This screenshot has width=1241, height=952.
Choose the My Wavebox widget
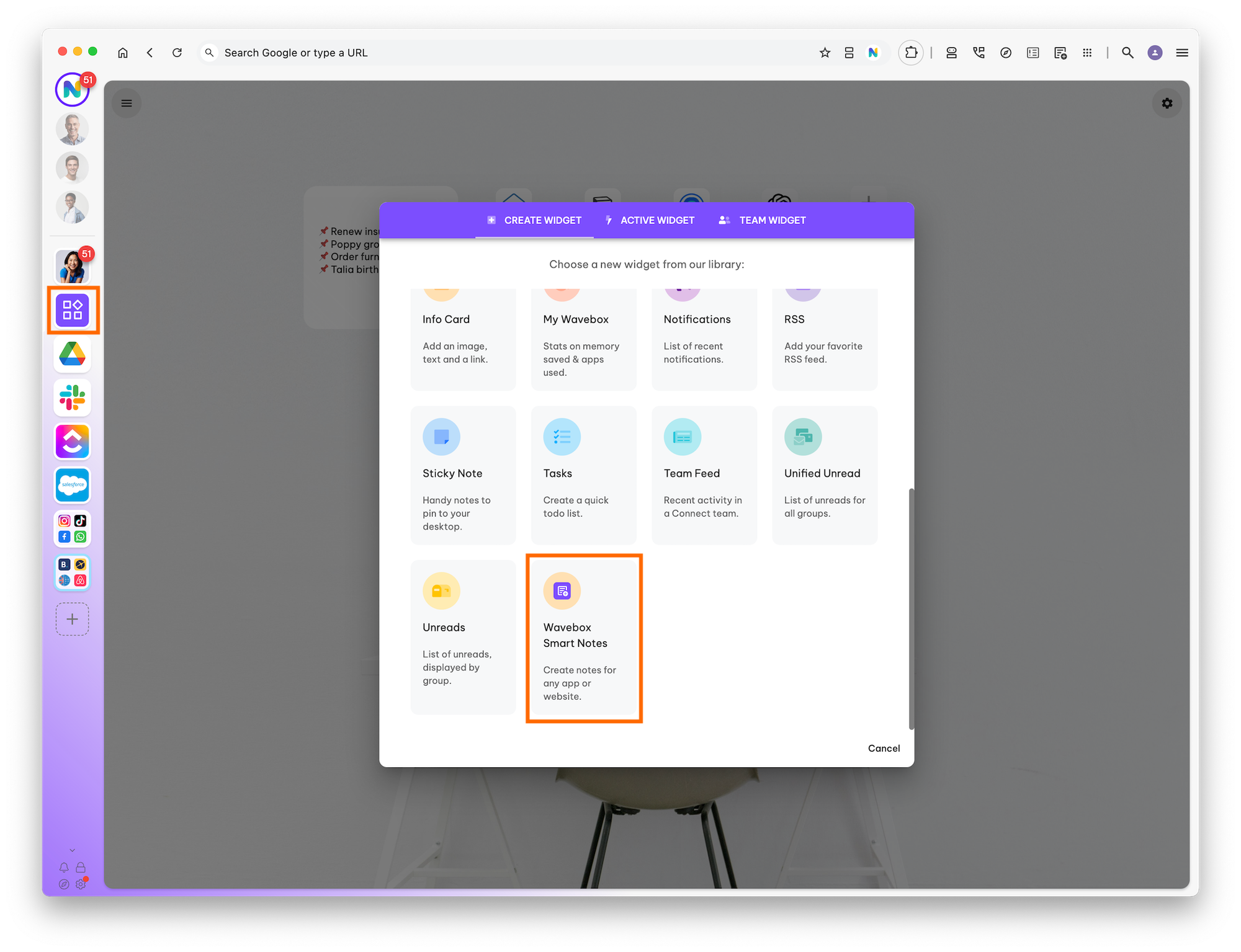tap(583, 339)
